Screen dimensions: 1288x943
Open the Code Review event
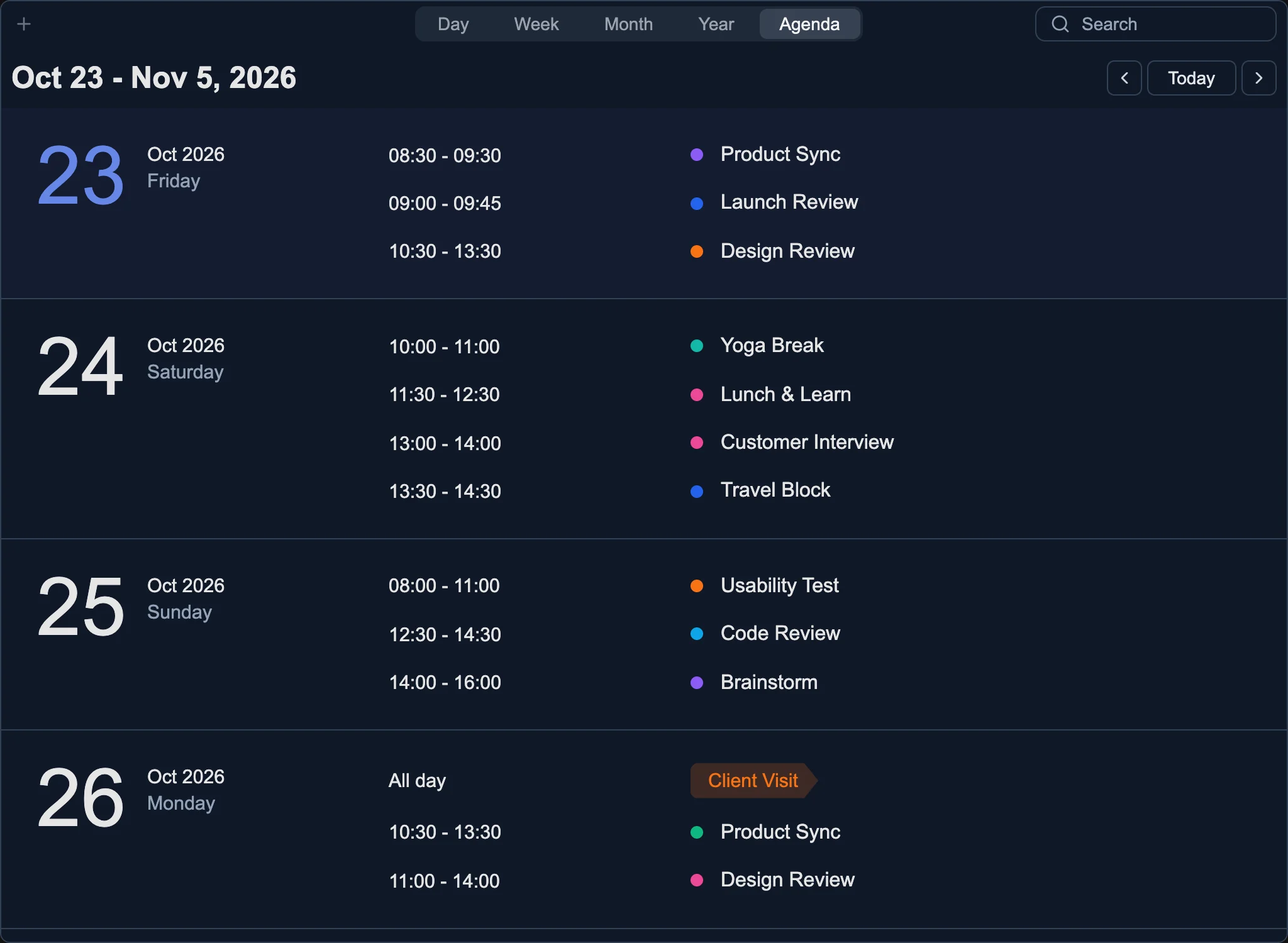tap(780, 634)
